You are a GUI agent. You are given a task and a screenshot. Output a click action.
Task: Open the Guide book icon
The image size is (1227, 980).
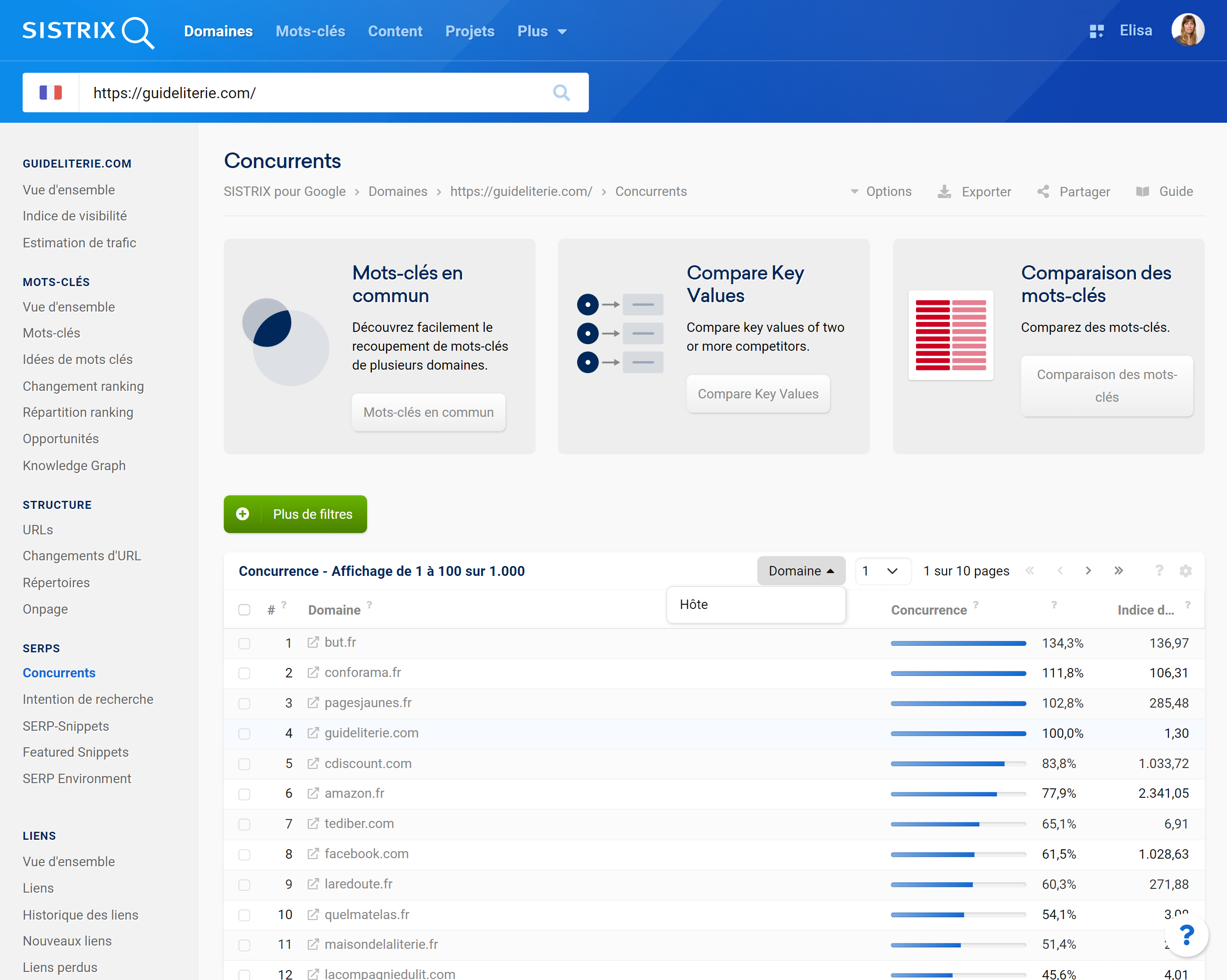(1142, 191)
